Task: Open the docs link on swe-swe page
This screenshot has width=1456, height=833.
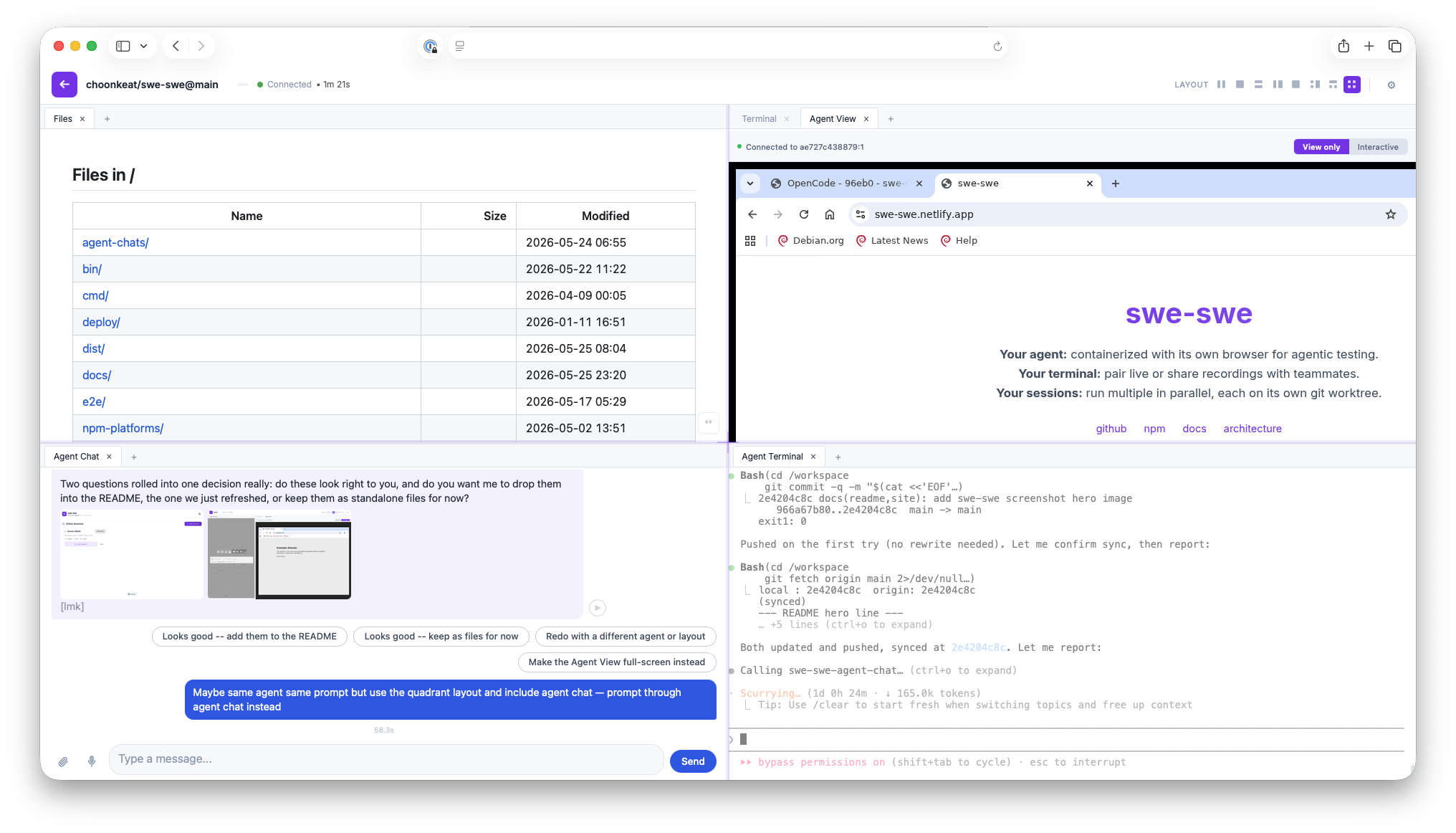Action: point(1194,429)
